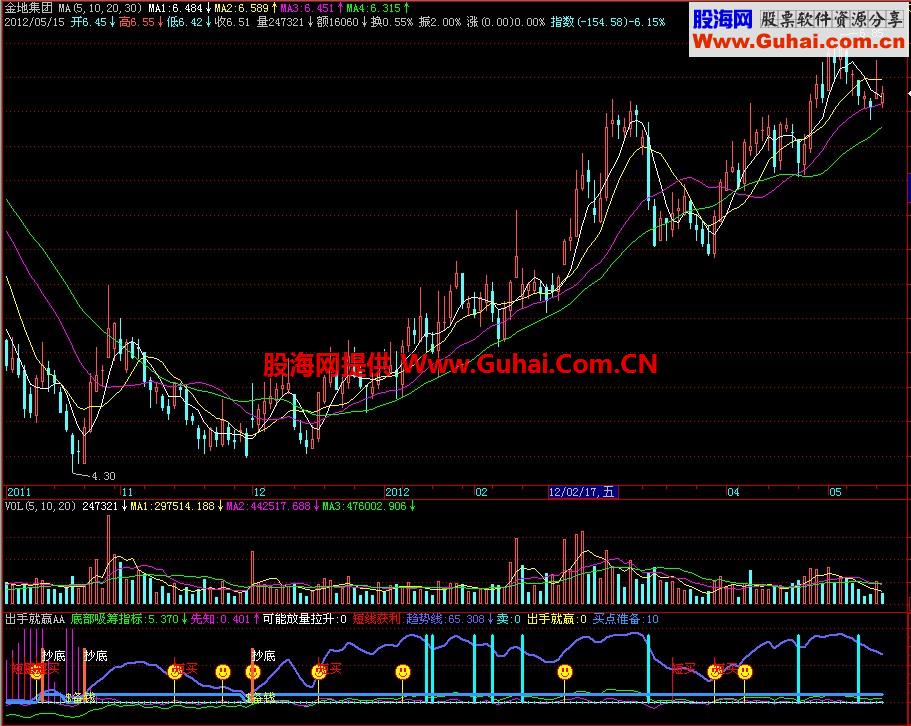
Task: Click the 4.30 lowest price marker
Action: coord(103,476)
